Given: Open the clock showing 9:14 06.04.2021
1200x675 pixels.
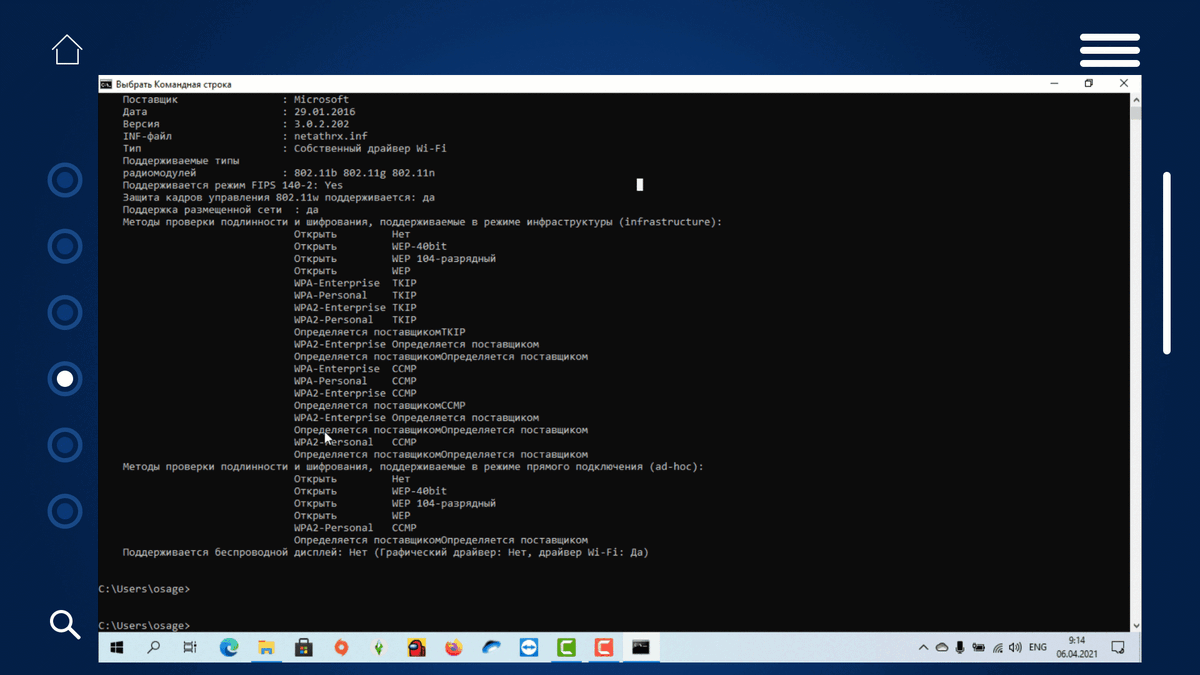Looking at the screenshot, I should [1076, 648].
